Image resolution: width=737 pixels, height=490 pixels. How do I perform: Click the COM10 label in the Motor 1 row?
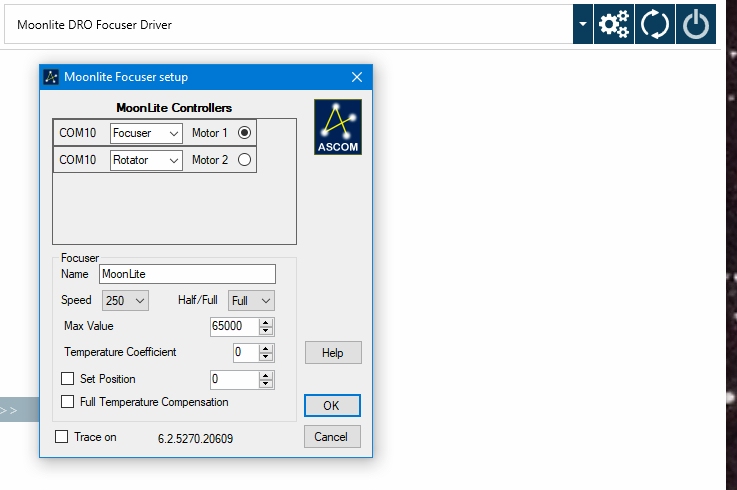[78, 133]
